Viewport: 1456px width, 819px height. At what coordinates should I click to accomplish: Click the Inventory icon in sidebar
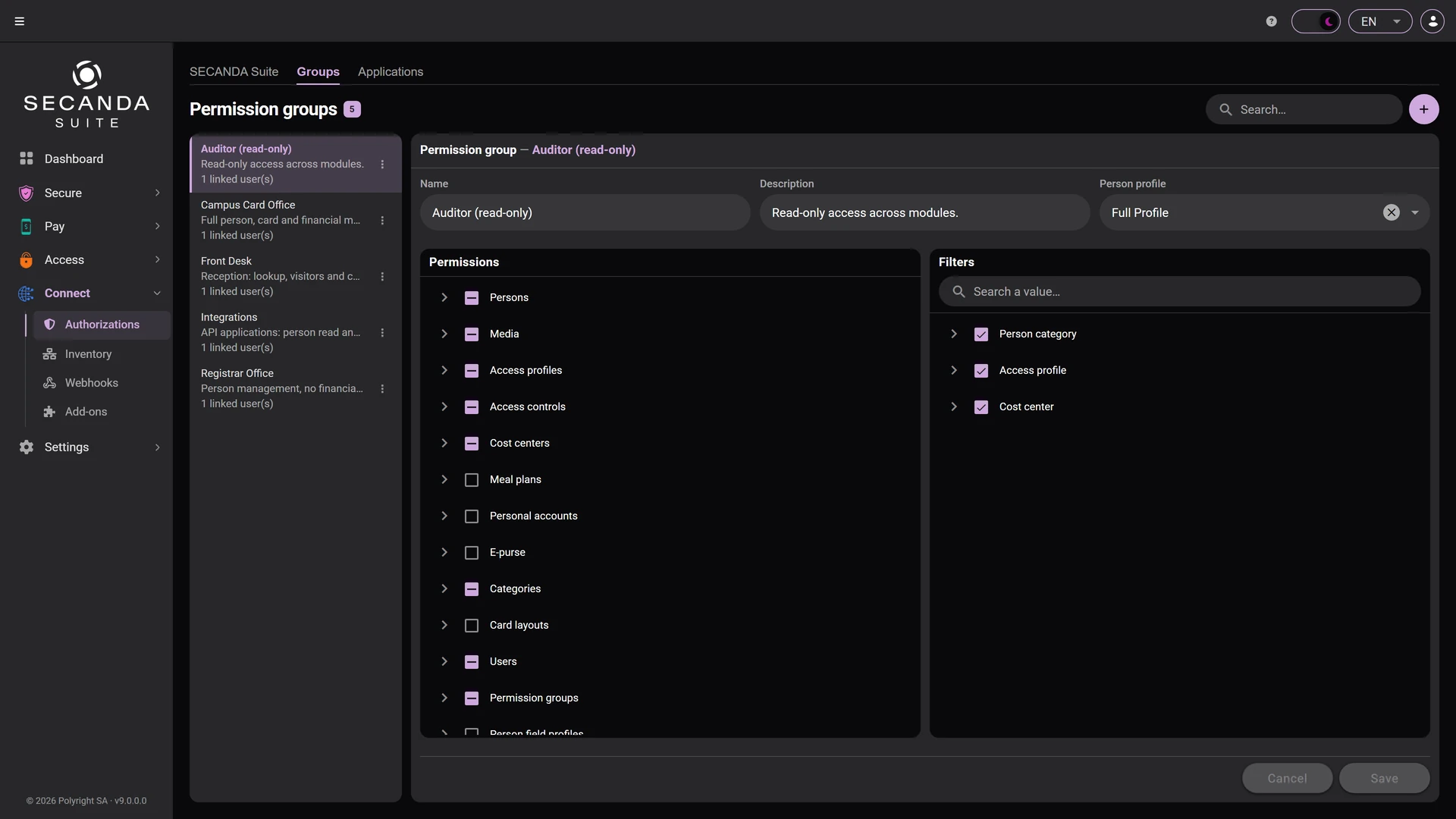(49, 354)
